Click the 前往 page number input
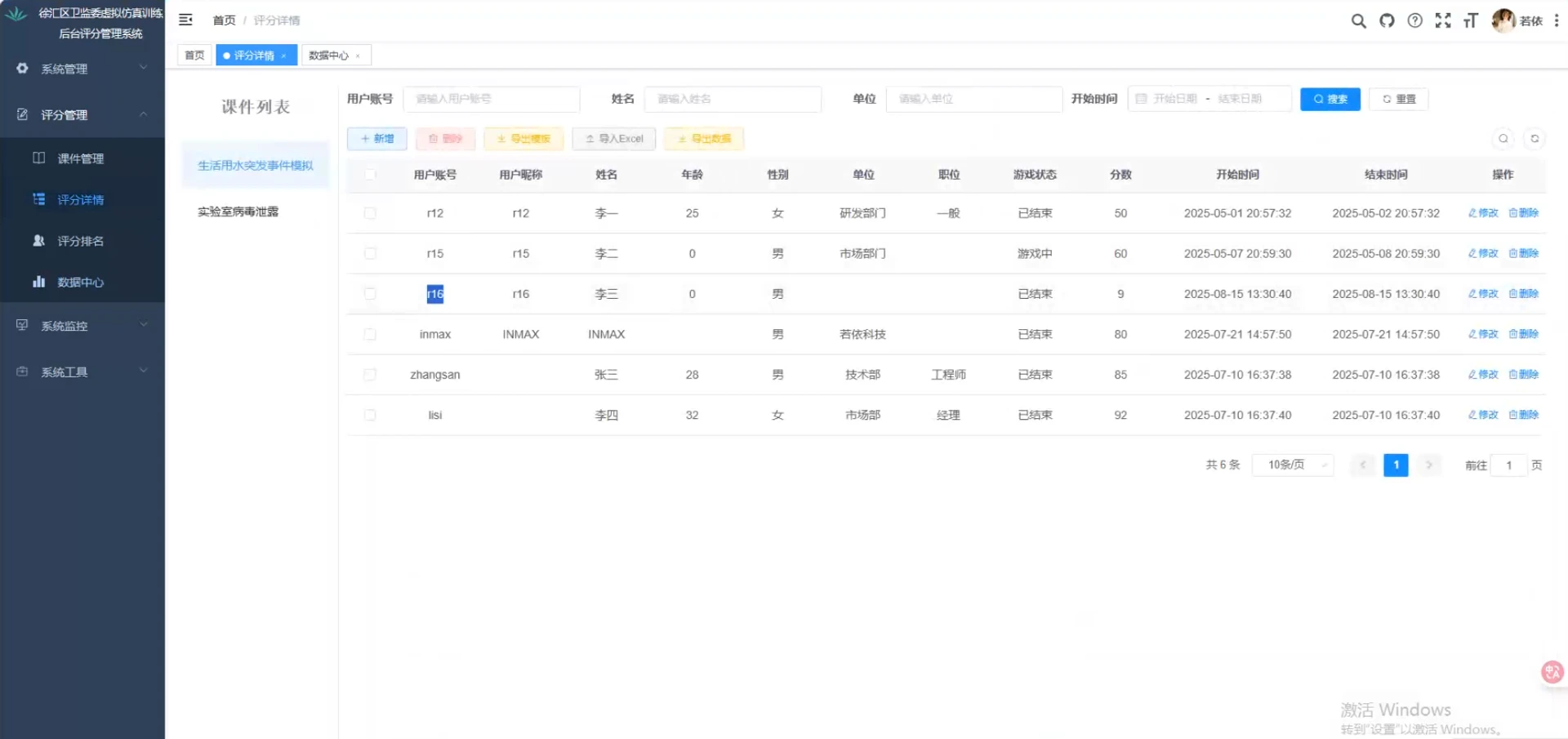The width and height of the screenshot is (1568, 739). (x=1509, y=465)
